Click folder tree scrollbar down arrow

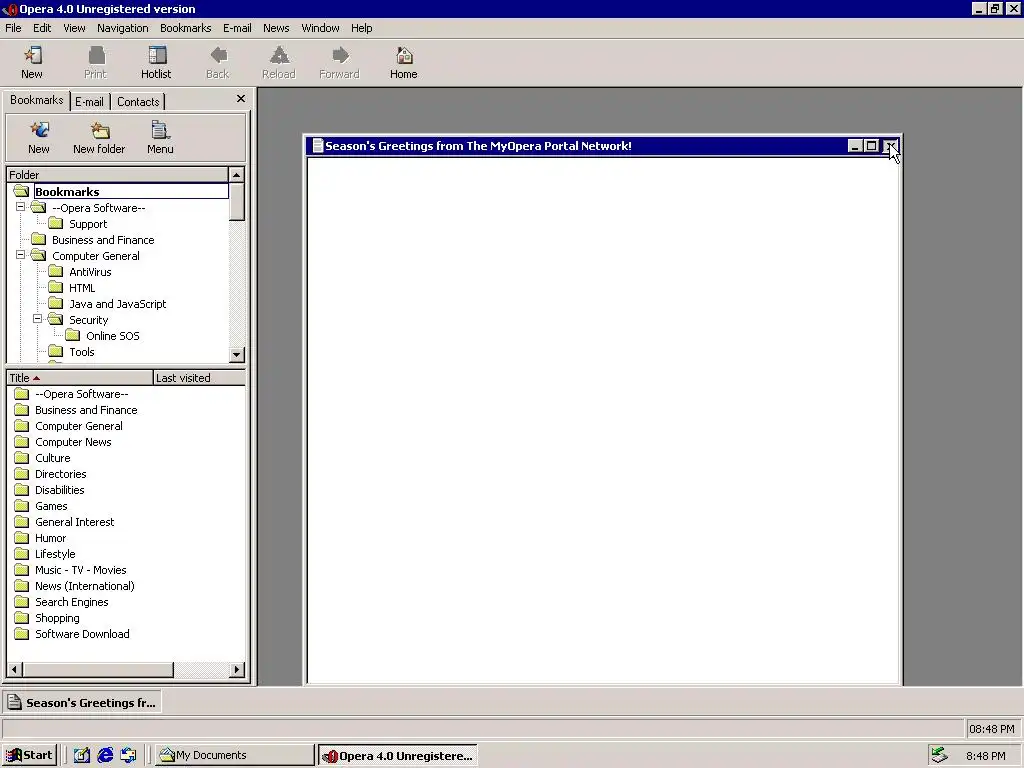pos(236,355)
